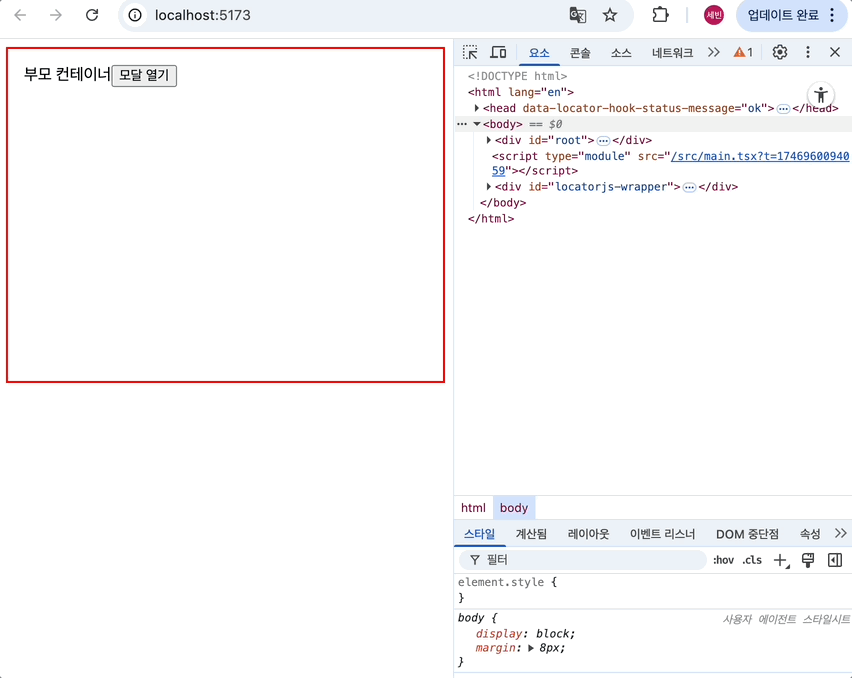Click the accessibility tree toggle icon

tap(821, 95)
